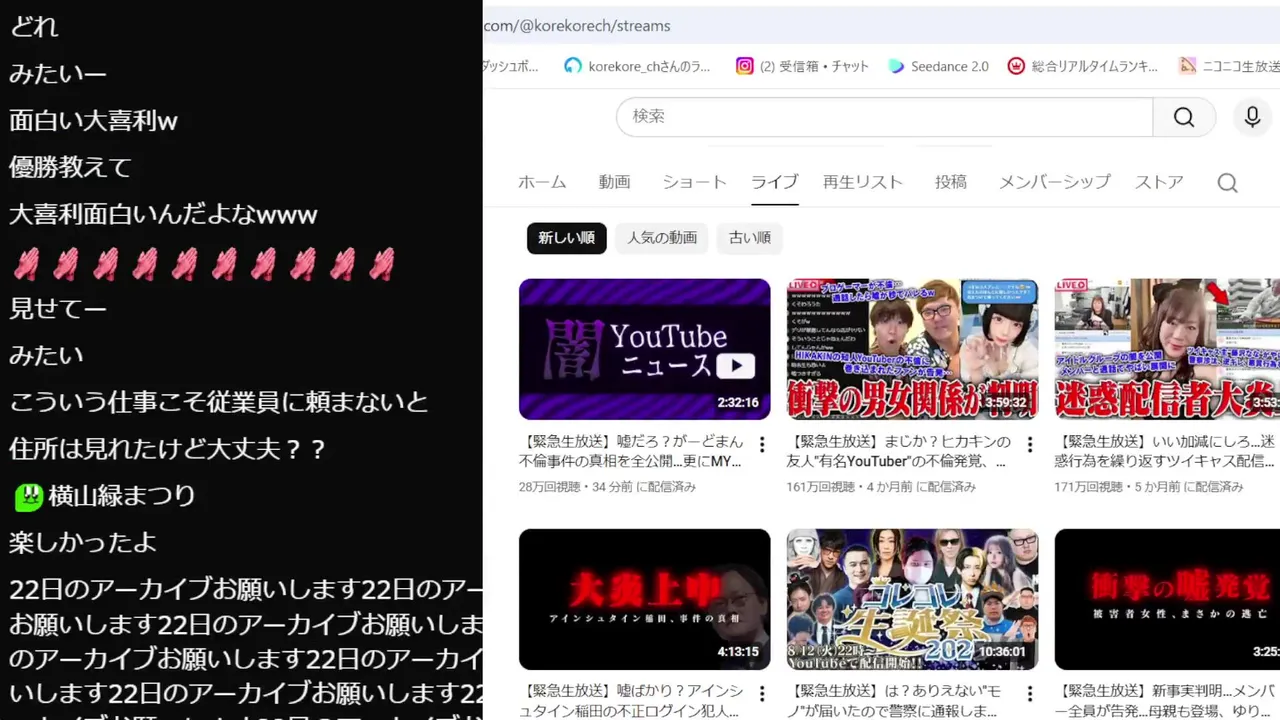Open the ストア channel tab

1159,182
